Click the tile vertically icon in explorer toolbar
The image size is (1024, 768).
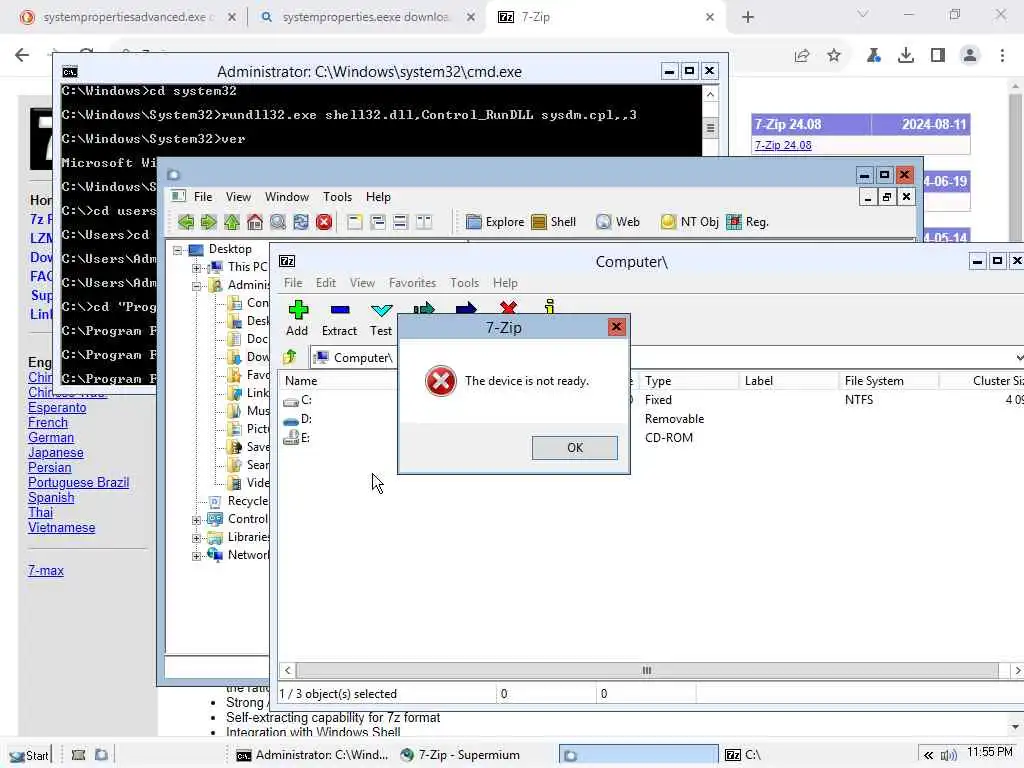pos(424,222)
